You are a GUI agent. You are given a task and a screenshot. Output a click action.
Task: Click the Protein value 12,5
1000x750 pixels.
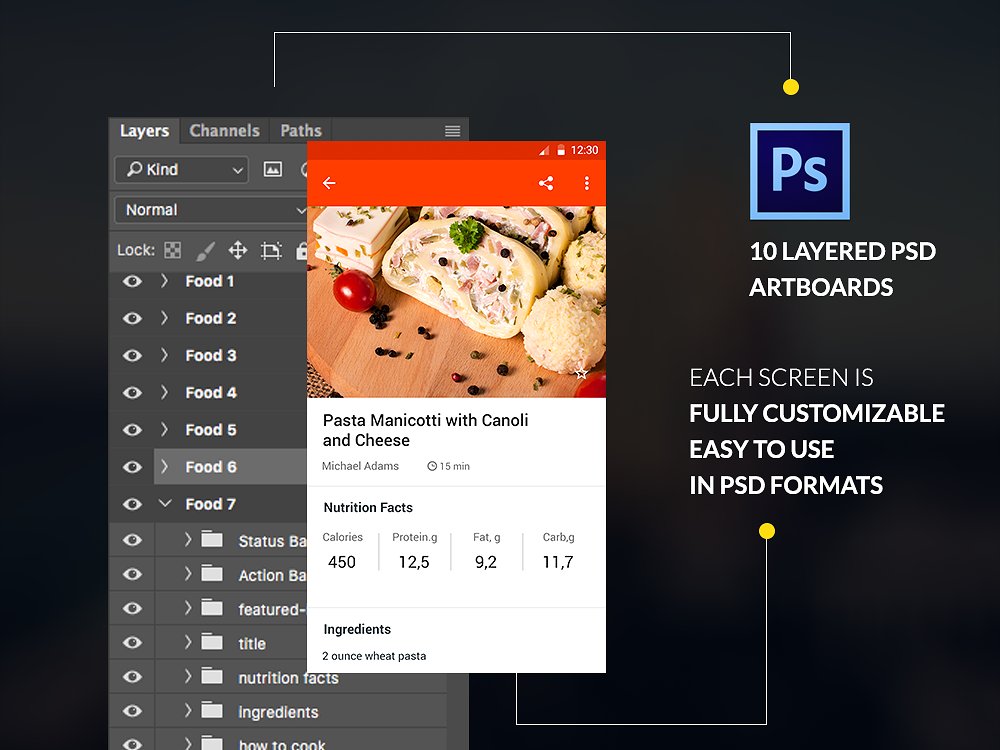(x=414, y=562)
